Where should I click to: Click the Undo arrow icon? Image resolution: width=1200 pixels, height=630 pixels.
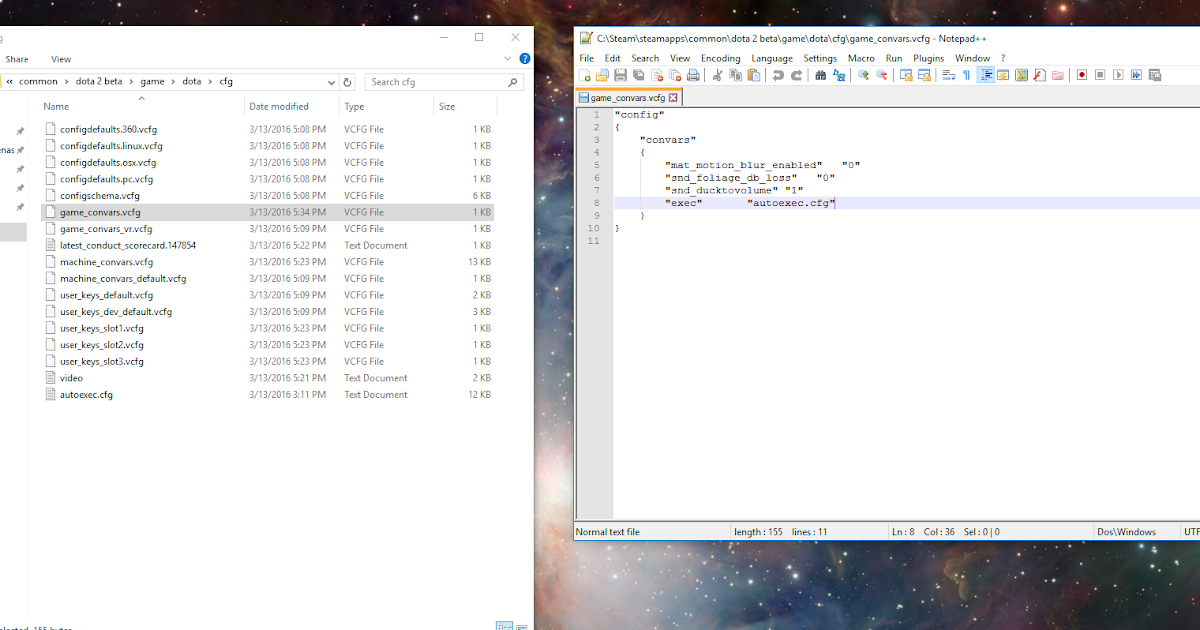778,75
